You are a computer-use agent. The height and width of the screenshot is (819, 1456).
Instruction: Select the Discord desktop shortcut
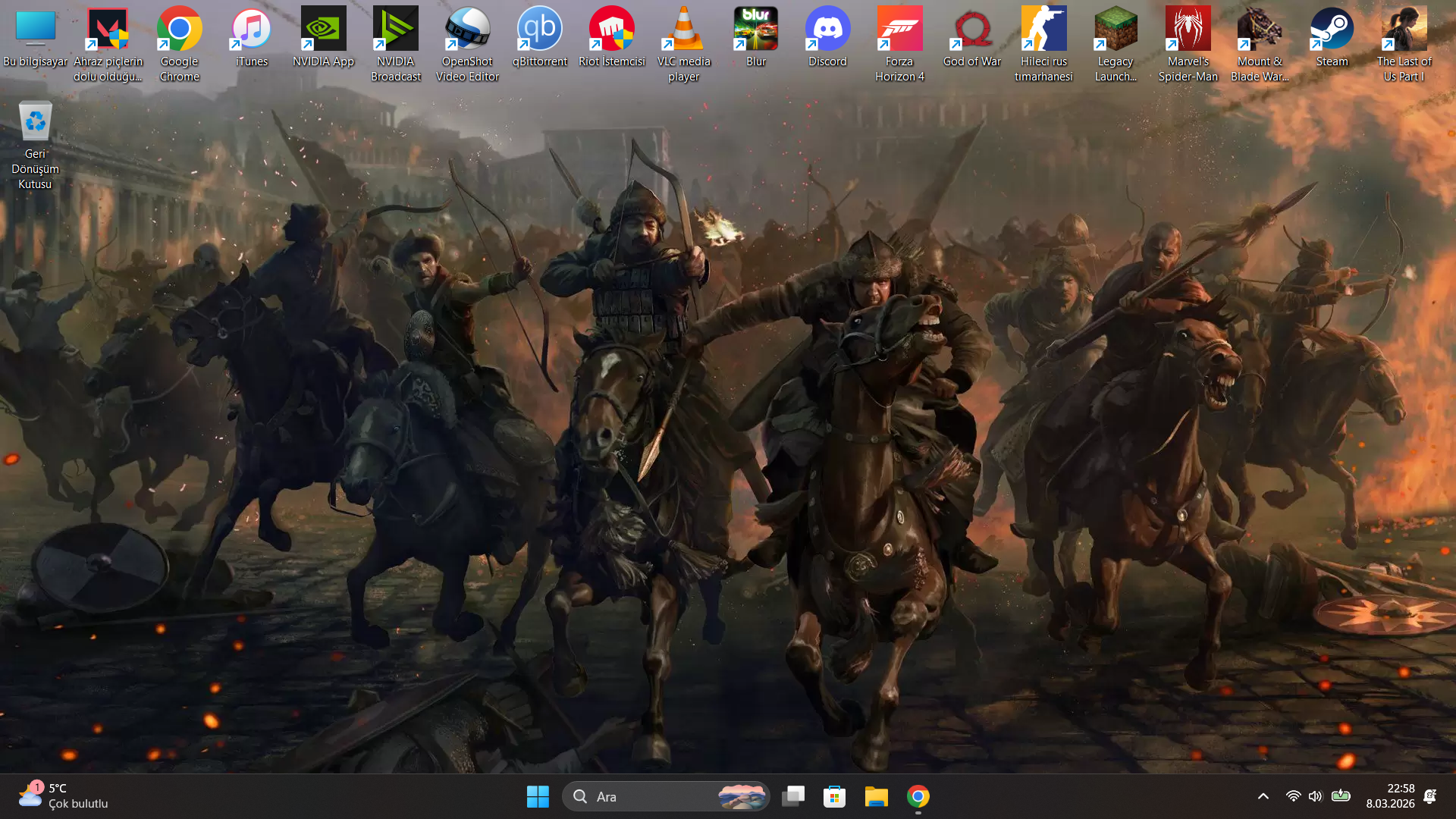coord(827,38)
